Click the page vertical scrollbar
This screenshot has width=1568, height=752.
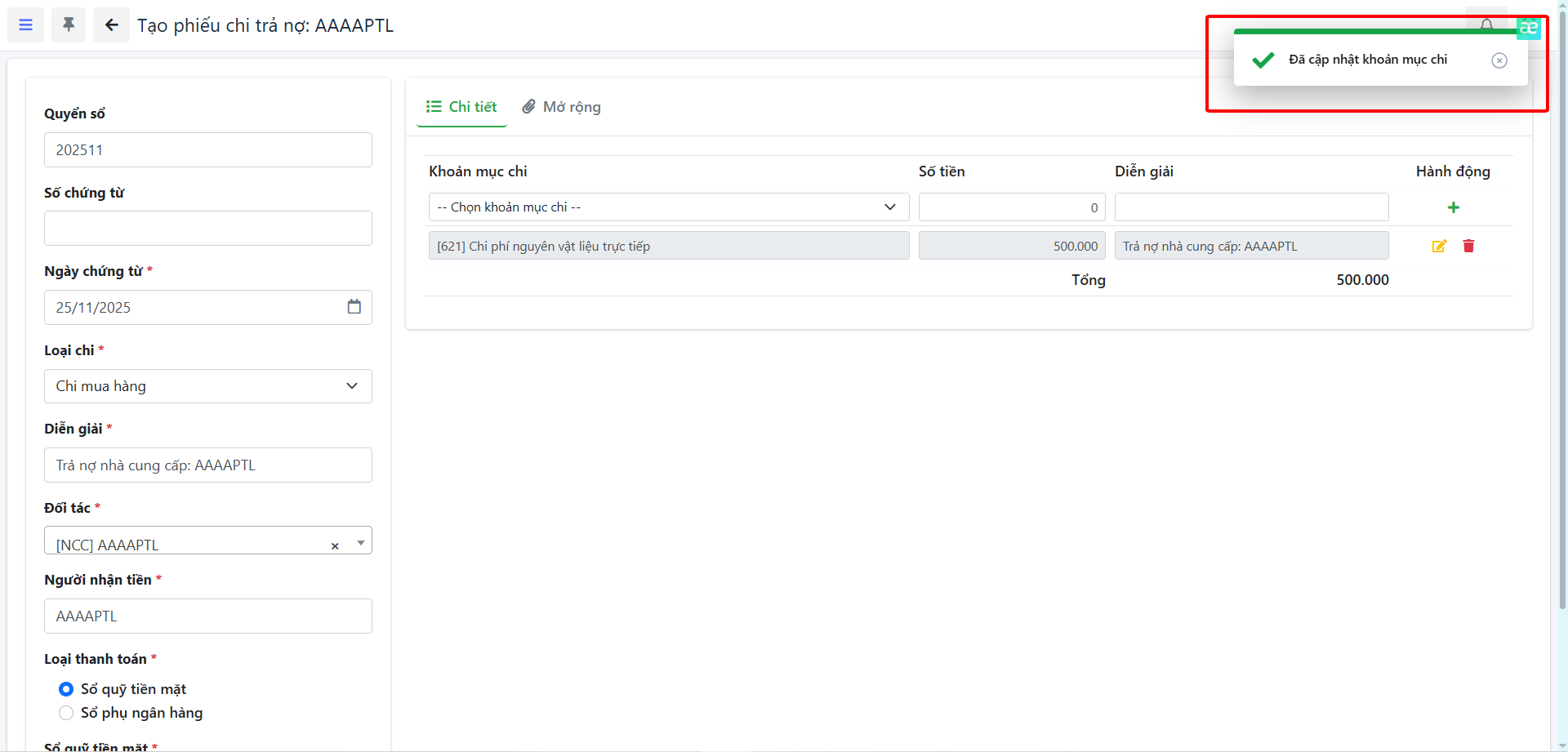[x=1561, y=327]
